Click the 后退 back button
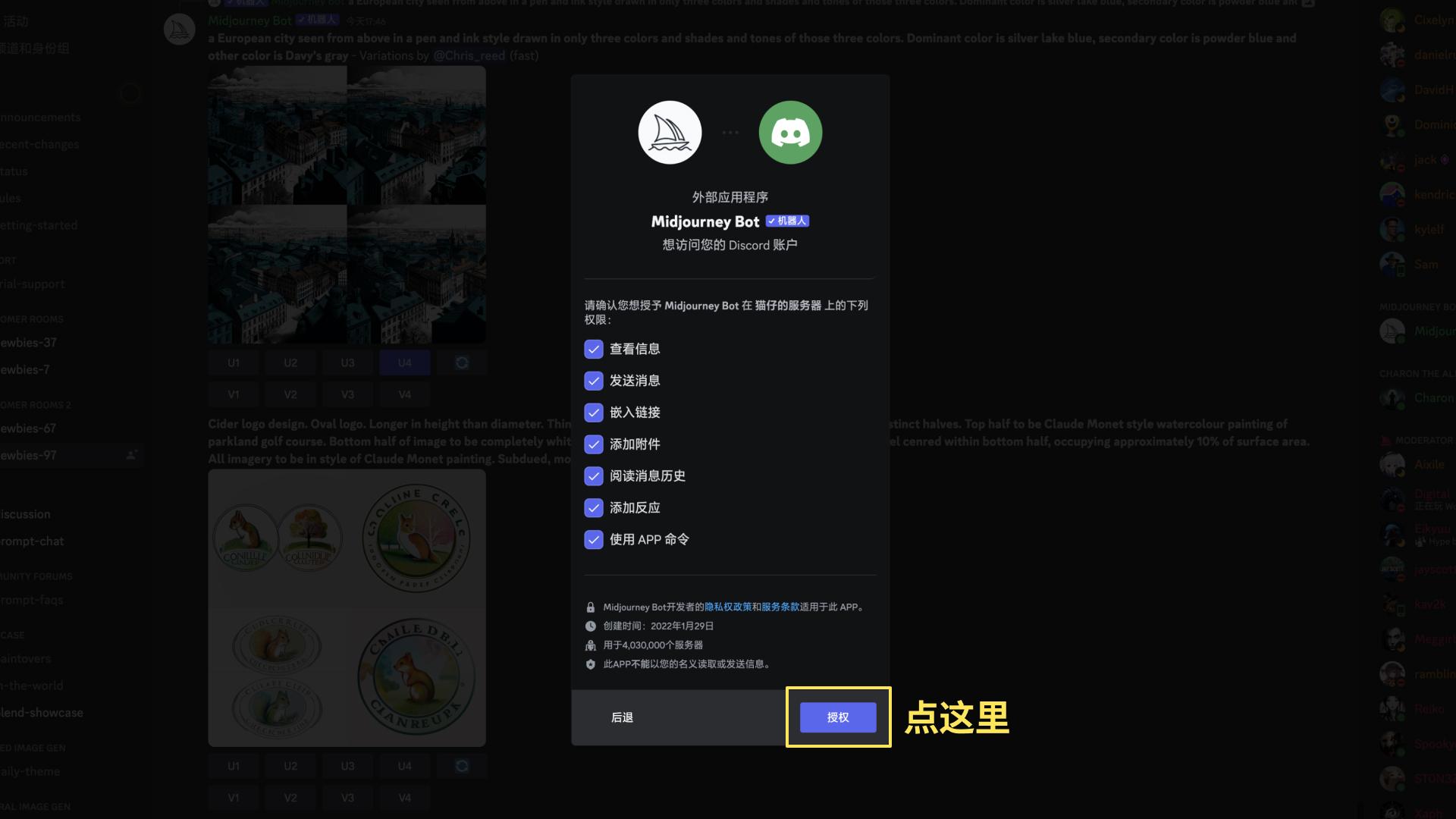This screenshot has width=1456, height=819. [x=622, y=717]
